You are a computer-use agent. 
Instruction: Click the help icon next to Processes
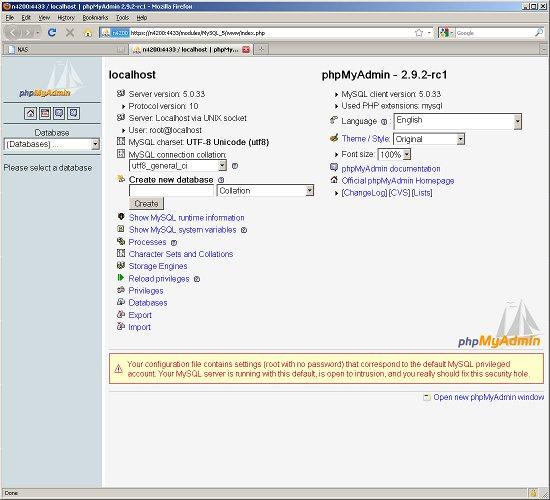click(174, 242)
